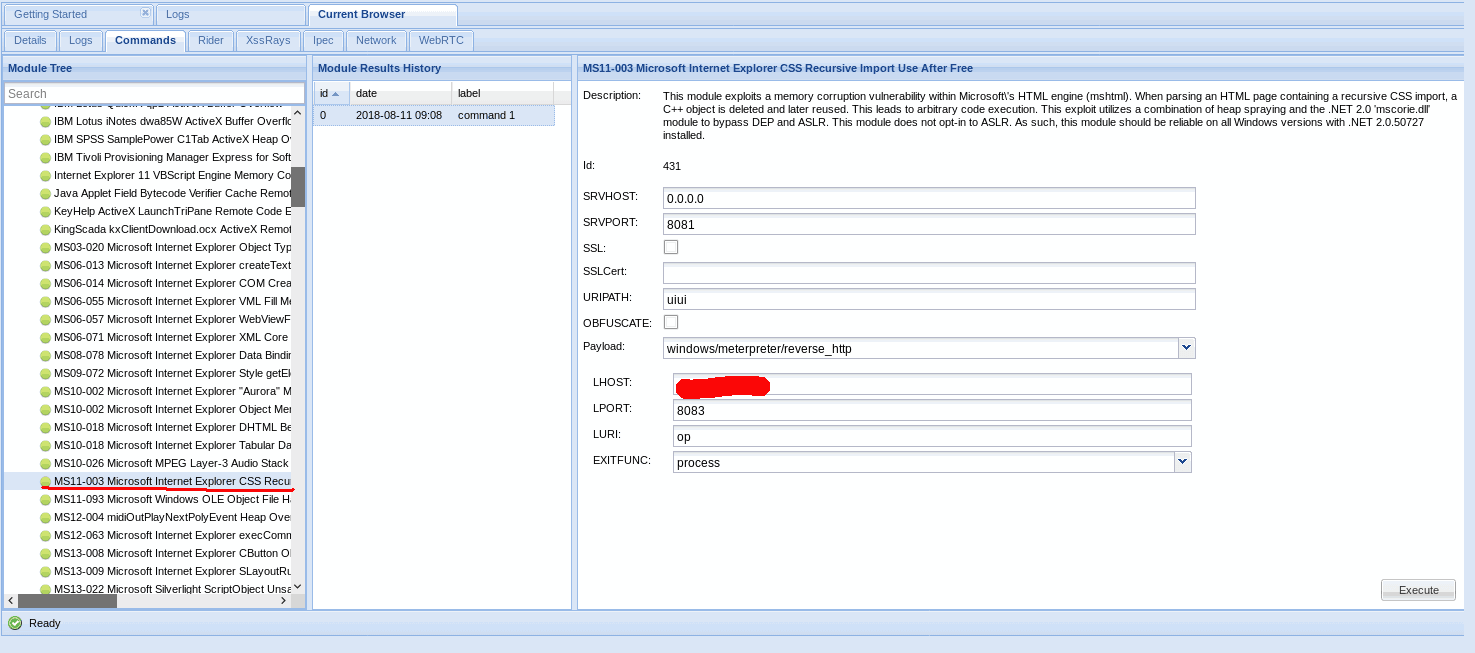1475x653 pixels.
Task: Click the SRVHOST input field
Action: [x=929, y=198]
